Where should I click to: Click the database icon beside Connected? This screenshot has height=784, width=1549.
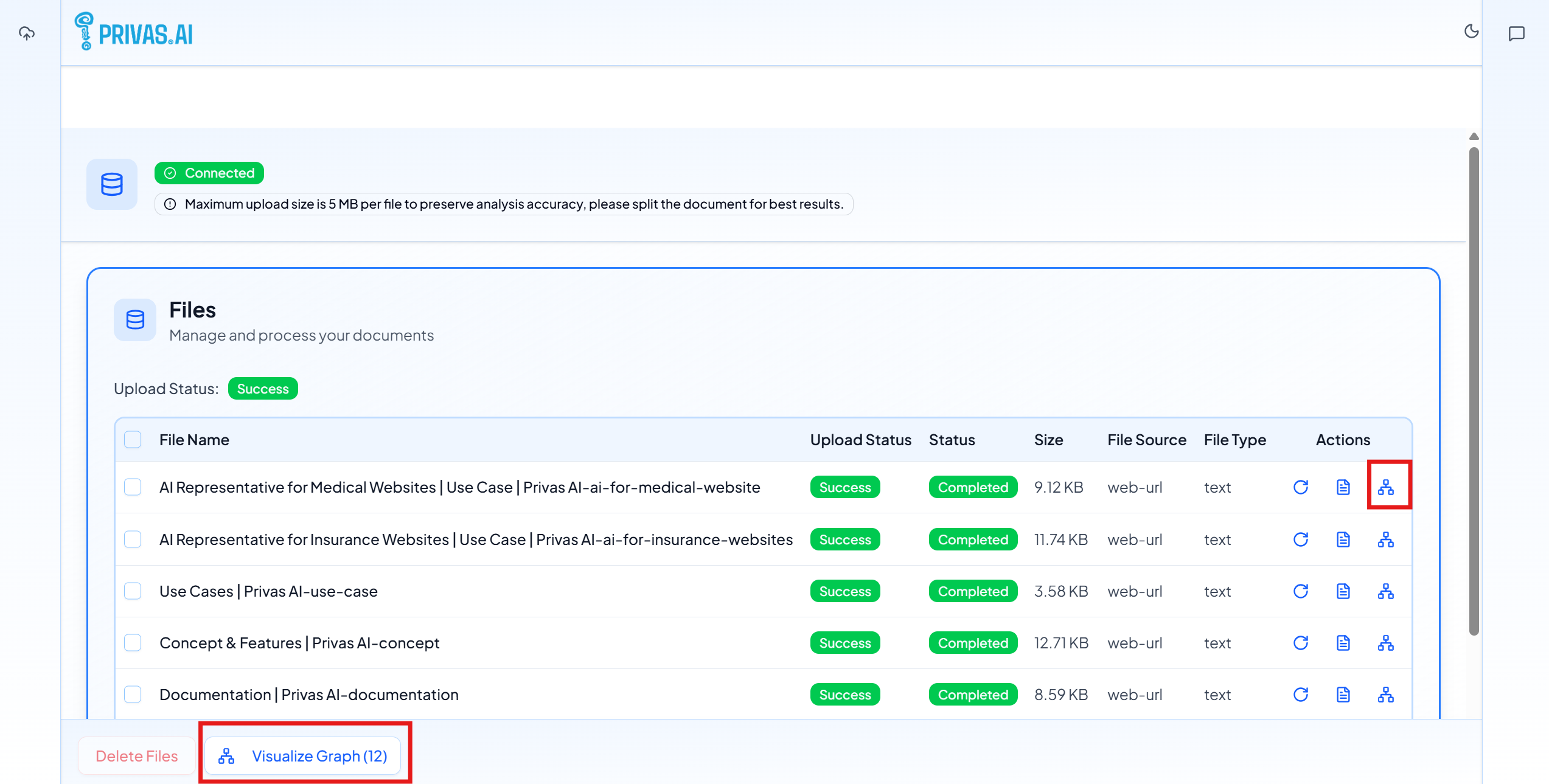tap(112, 184)
